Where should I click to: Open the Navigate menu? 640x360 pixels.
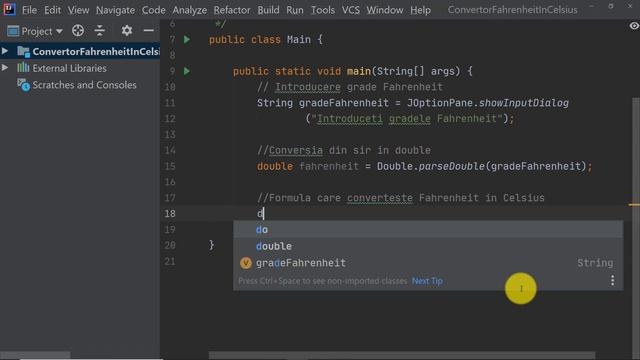(x=115, y=10)
